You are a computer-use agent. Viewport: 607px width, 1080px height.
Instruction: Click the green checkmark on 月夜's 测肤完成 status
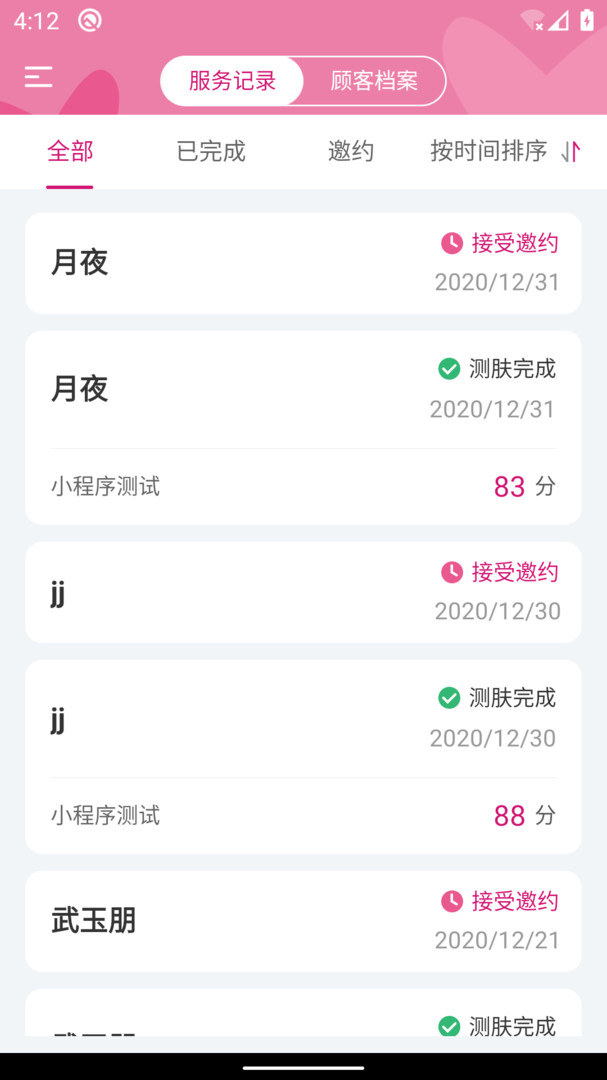pyautogui.click(x=448, y=368)
